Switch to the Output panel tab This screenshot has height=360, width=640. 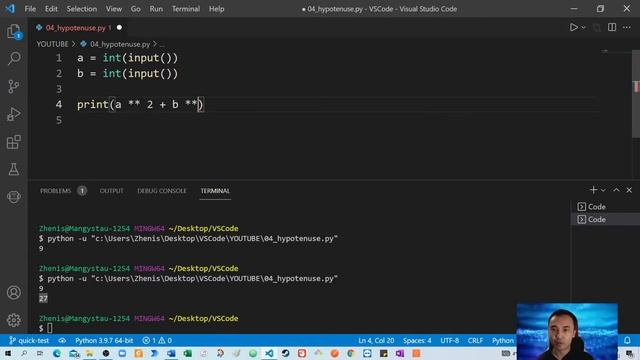pos(111,191)
